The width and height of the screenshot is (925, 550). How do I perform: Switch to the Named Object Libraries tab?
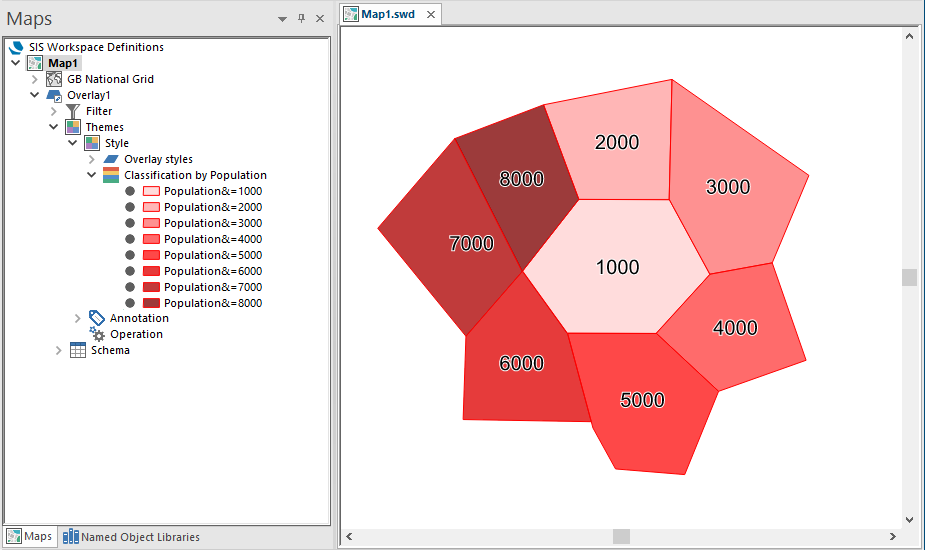(131, 536)
